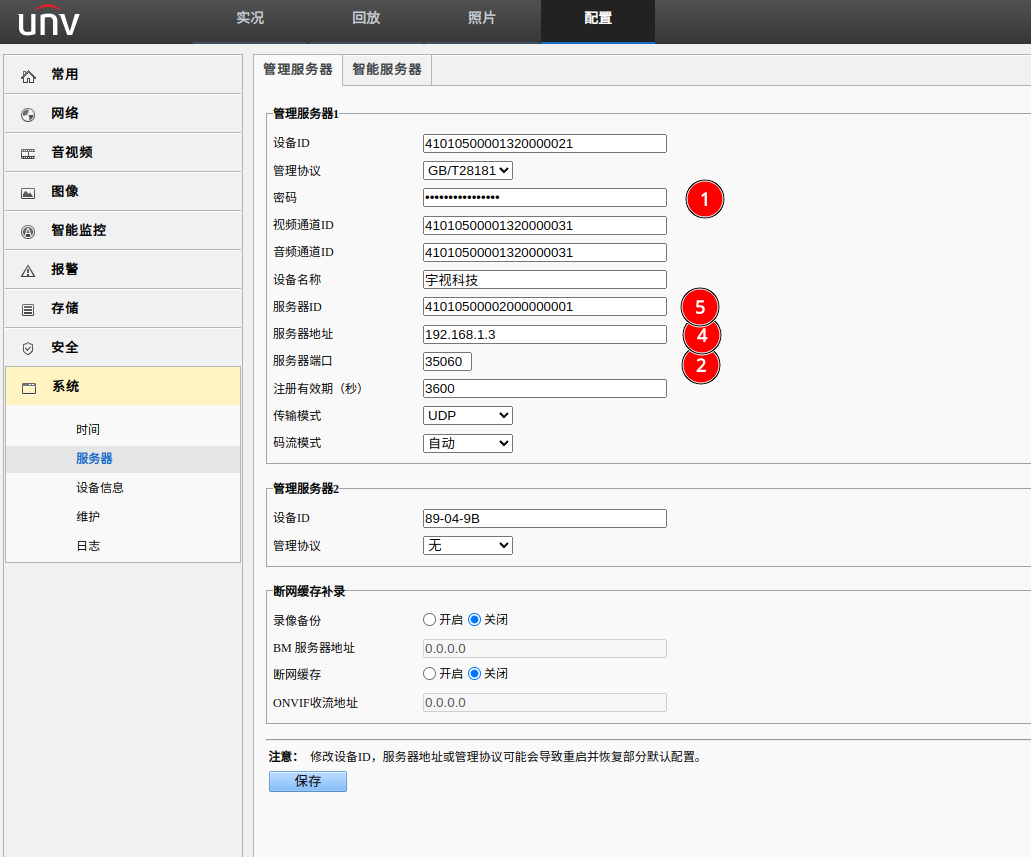Open the 管理协议 dropdown currently set to 无
The width and height of the screenshot is (1031, 857).
pos(467,545)
